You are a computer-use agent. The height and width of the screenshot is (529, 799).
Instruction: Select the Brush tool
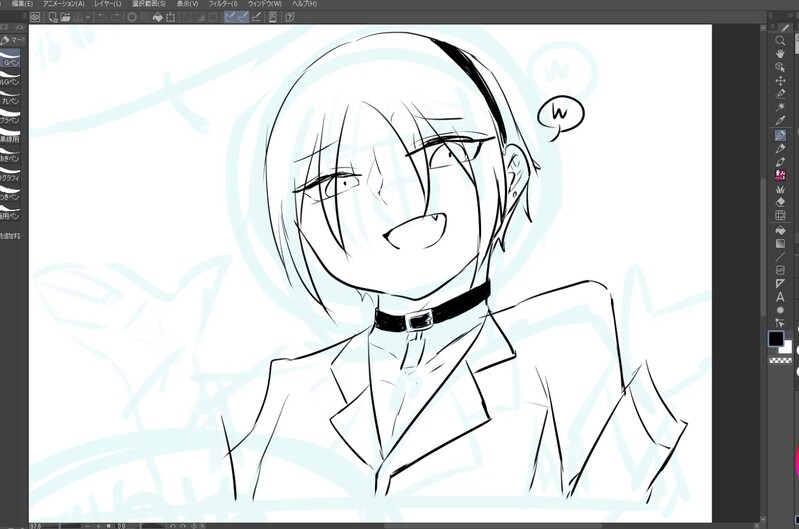point(780,162)
